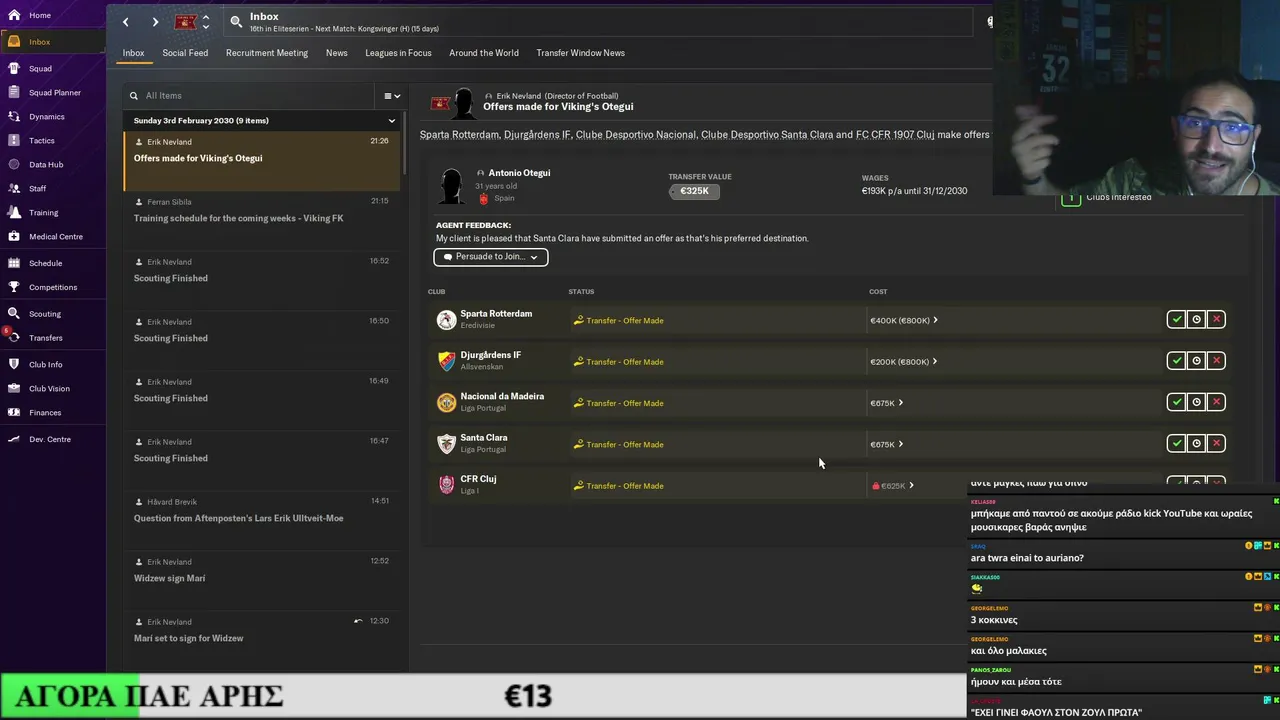
Task: Open the Sparta Rotterdam club link
Action: click(x=496, y=314)
